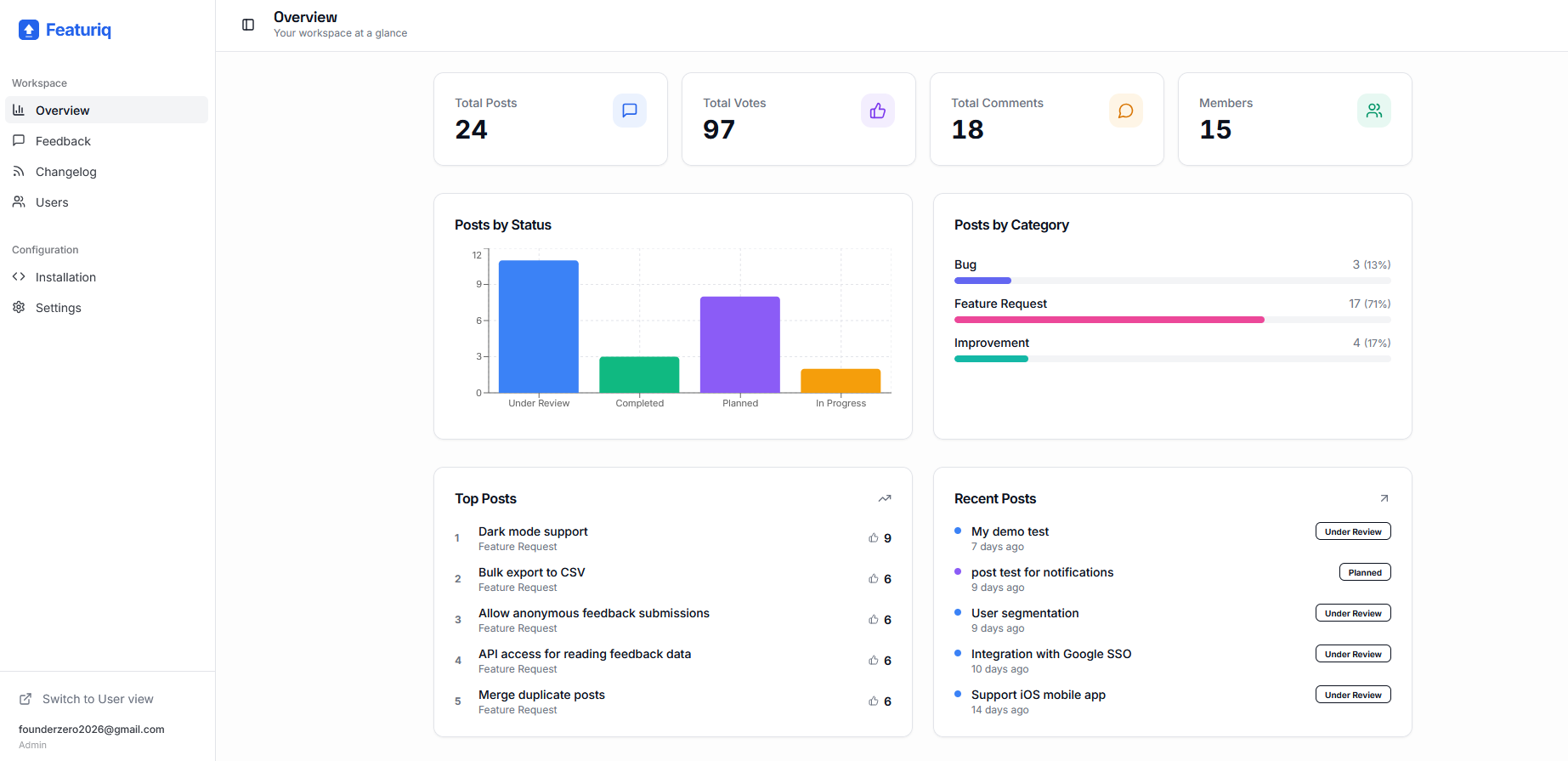This screenshot has height=761, width=1568.
Task: Go to Changelog in the sidebar
Action: (x=65, y=172)
